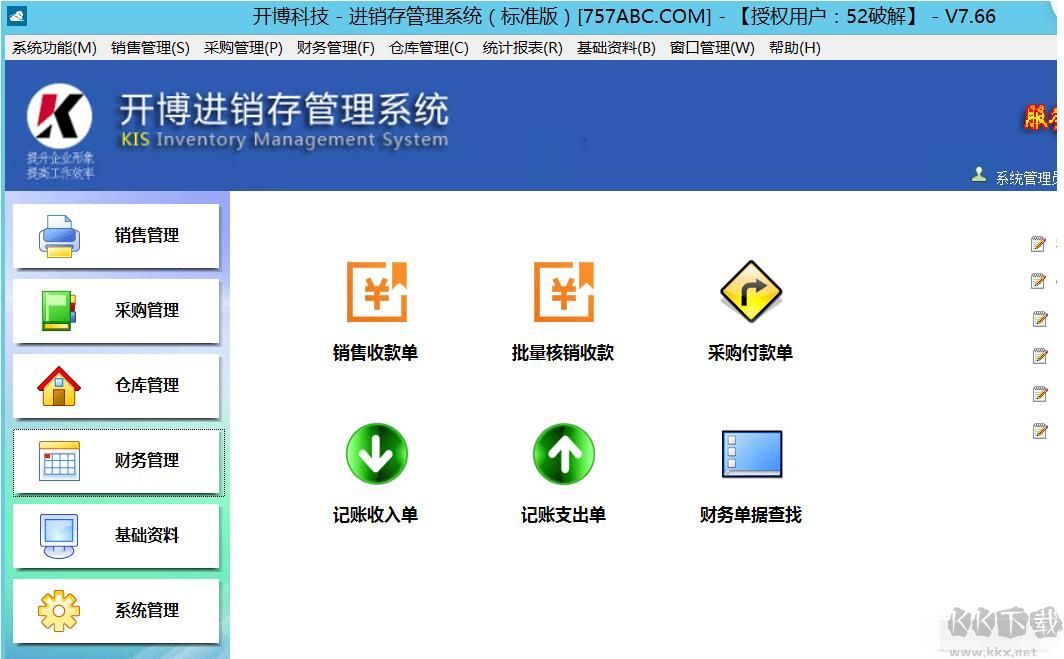Select the 仓库管理 sidebar button
Viewport: 1064px width, 659px height.
(x=116, y=386)
